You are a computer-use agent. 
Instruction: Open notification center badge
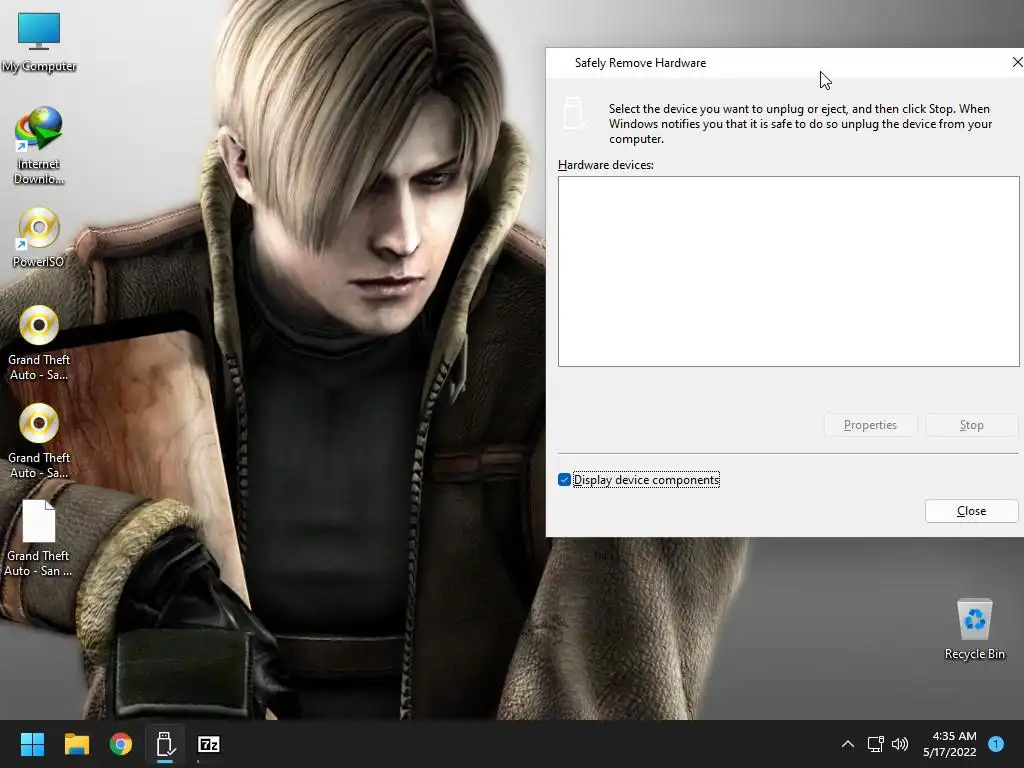996,744
